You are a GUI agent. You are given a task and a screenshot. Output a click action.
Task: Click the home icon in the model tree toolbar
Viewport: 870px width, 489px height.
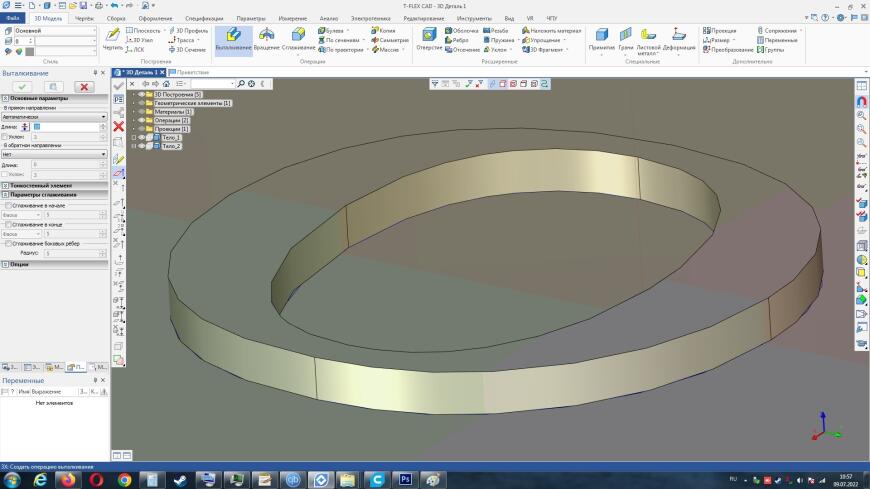click(166, 84)
